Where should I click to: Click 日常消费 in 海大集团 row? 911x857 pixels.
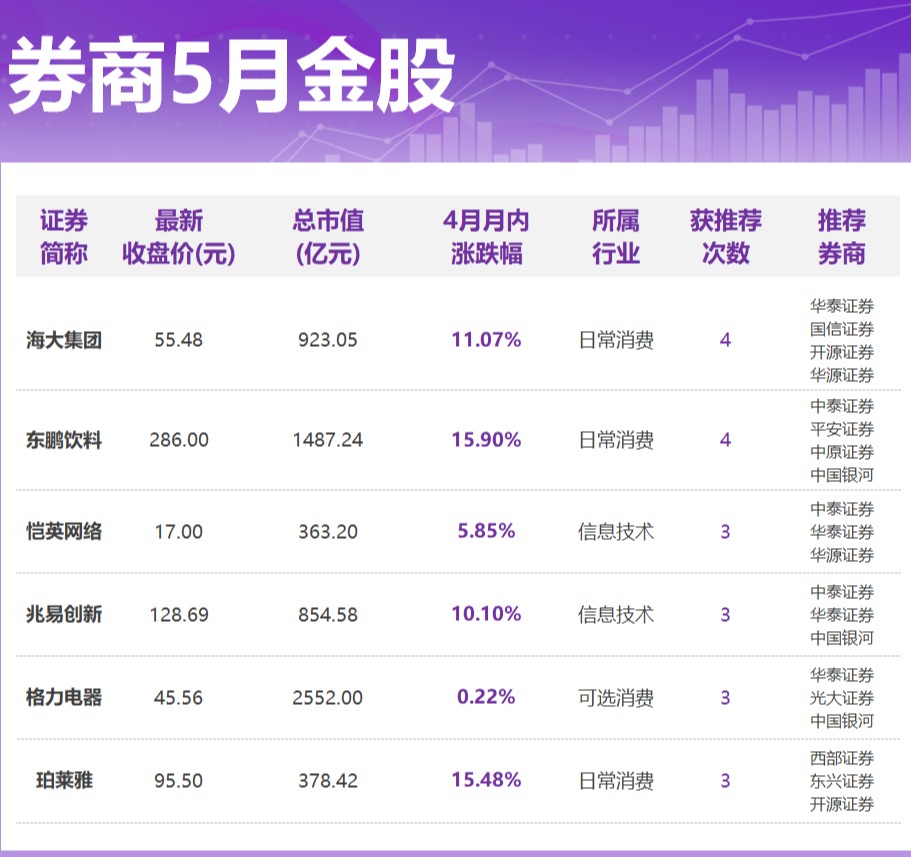pyautogui.click(x=616, y=340)
